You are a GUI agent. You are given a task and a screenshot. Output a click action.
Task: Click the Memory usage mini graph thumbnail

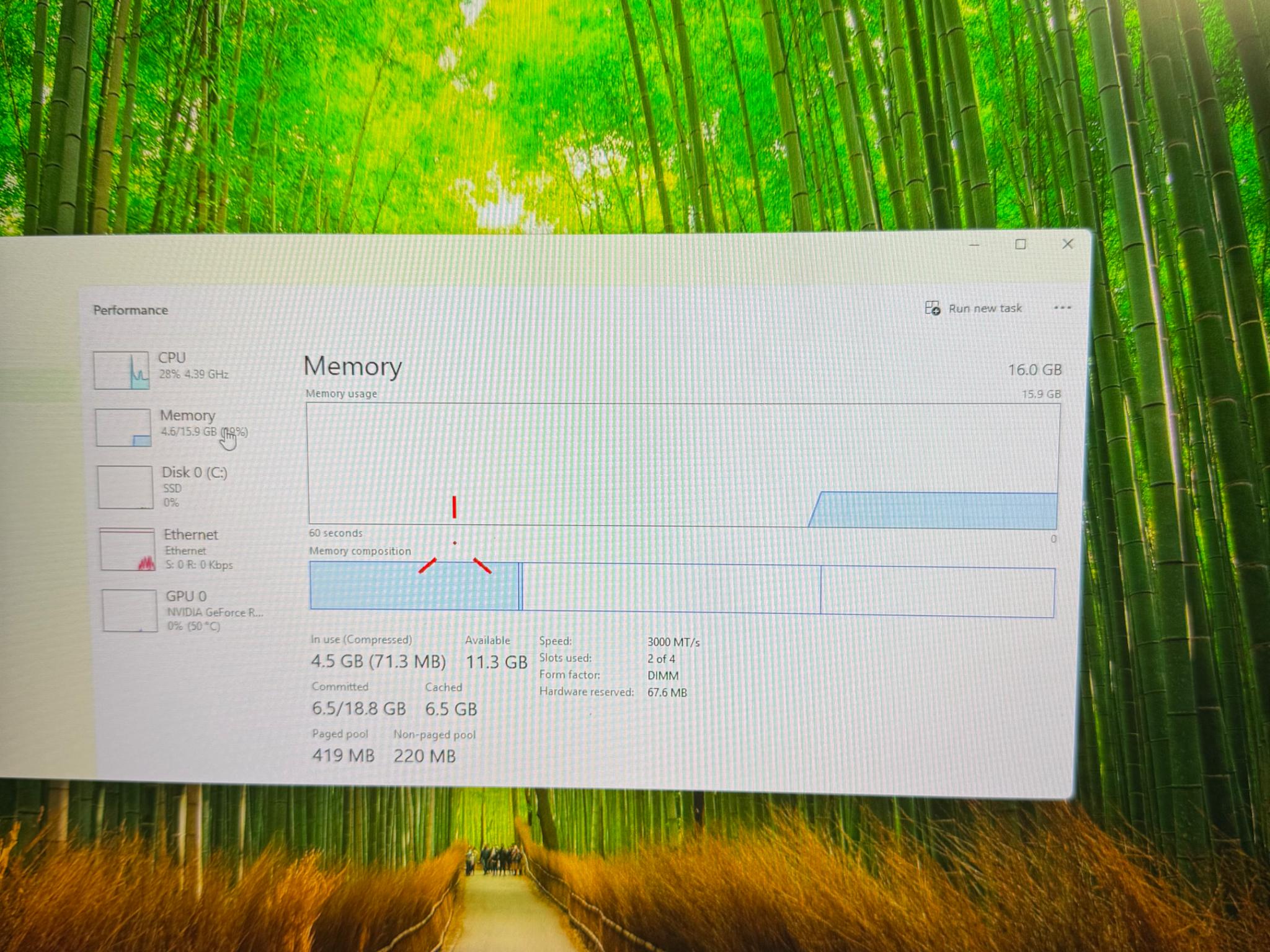click(x=123, y=427)
